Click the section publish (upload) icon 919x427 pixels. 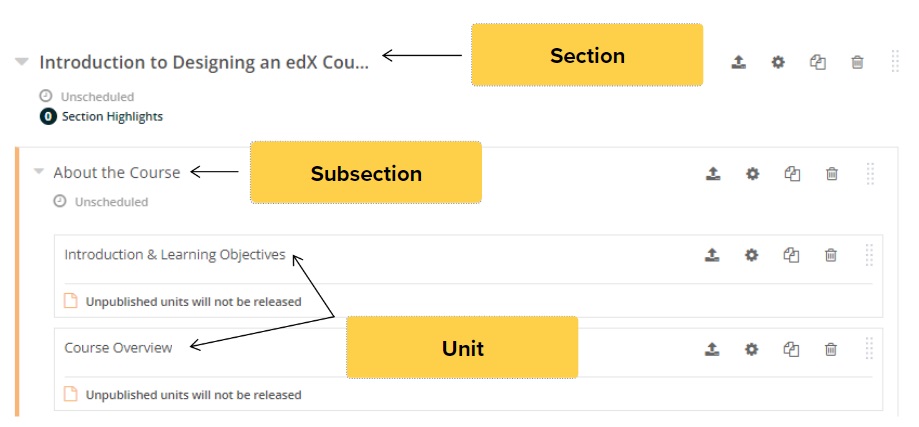[738, 62]
